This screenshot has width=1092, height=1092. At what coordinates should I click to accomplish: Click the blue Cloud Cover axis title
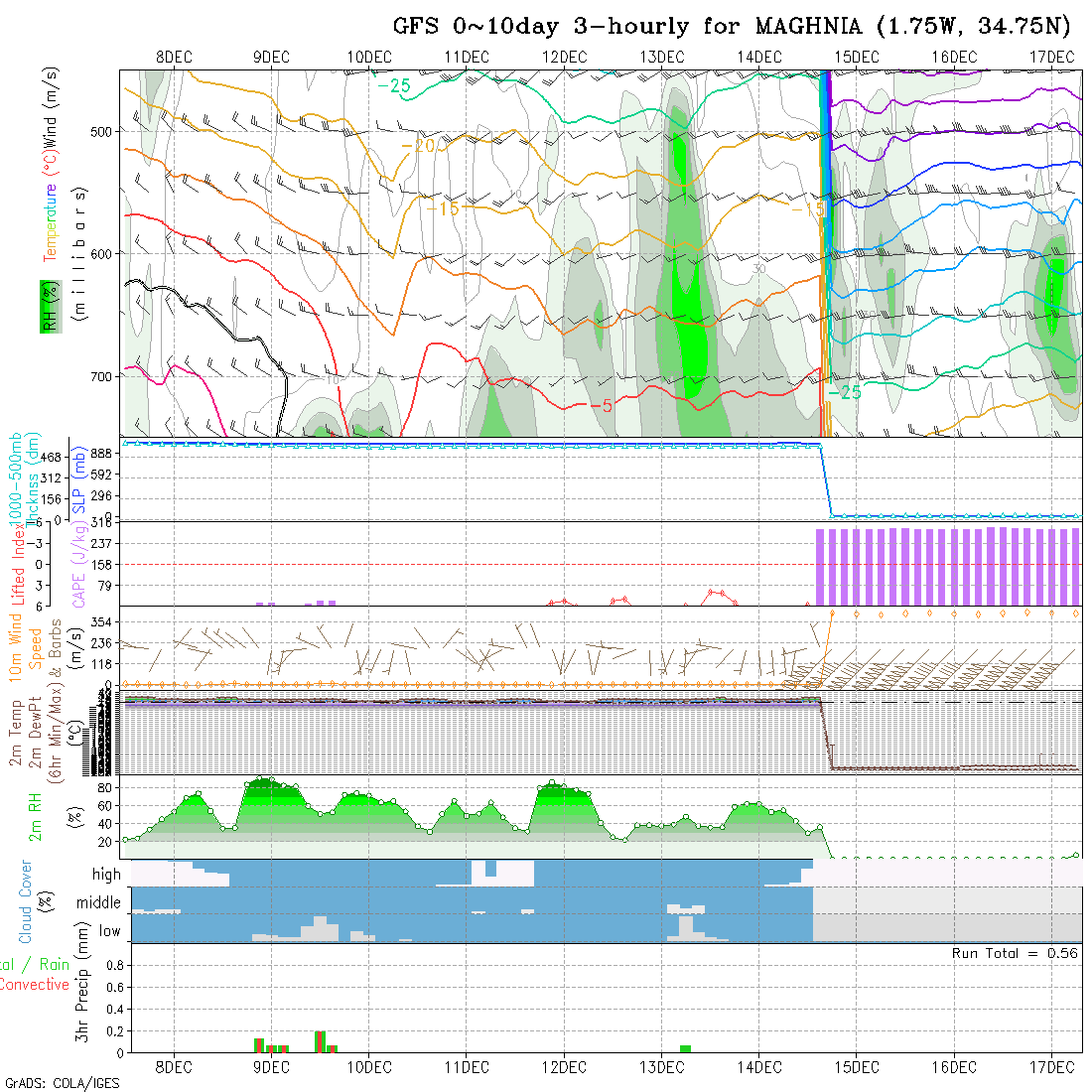[x=26, y=901]
